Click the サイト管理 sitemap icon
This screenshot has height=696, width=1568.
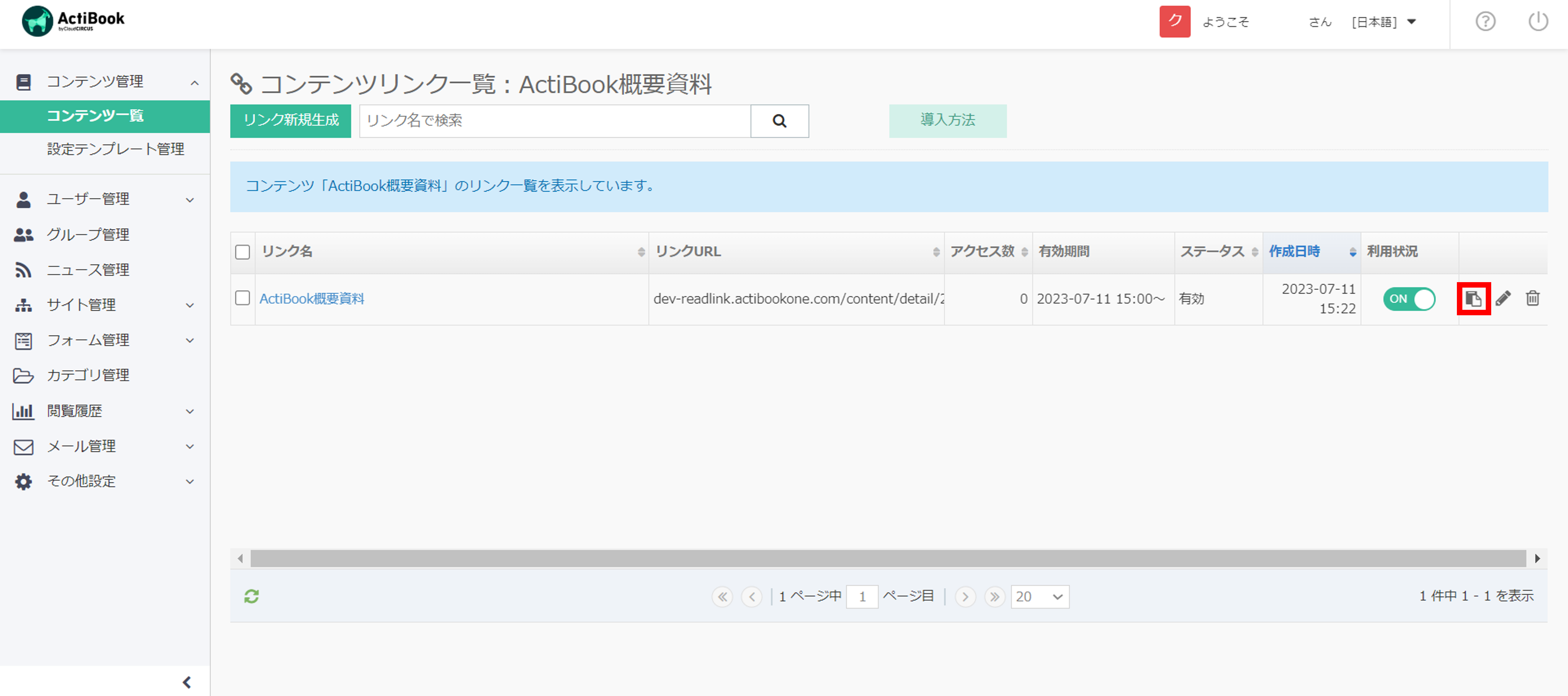point(24,306)
